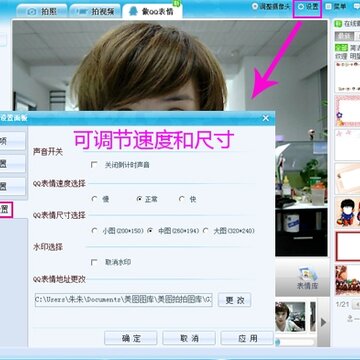The width and height of the screenshot is (360, 360).
Task: Click the speech bubble icon at top right
Action: click(356, 6)
